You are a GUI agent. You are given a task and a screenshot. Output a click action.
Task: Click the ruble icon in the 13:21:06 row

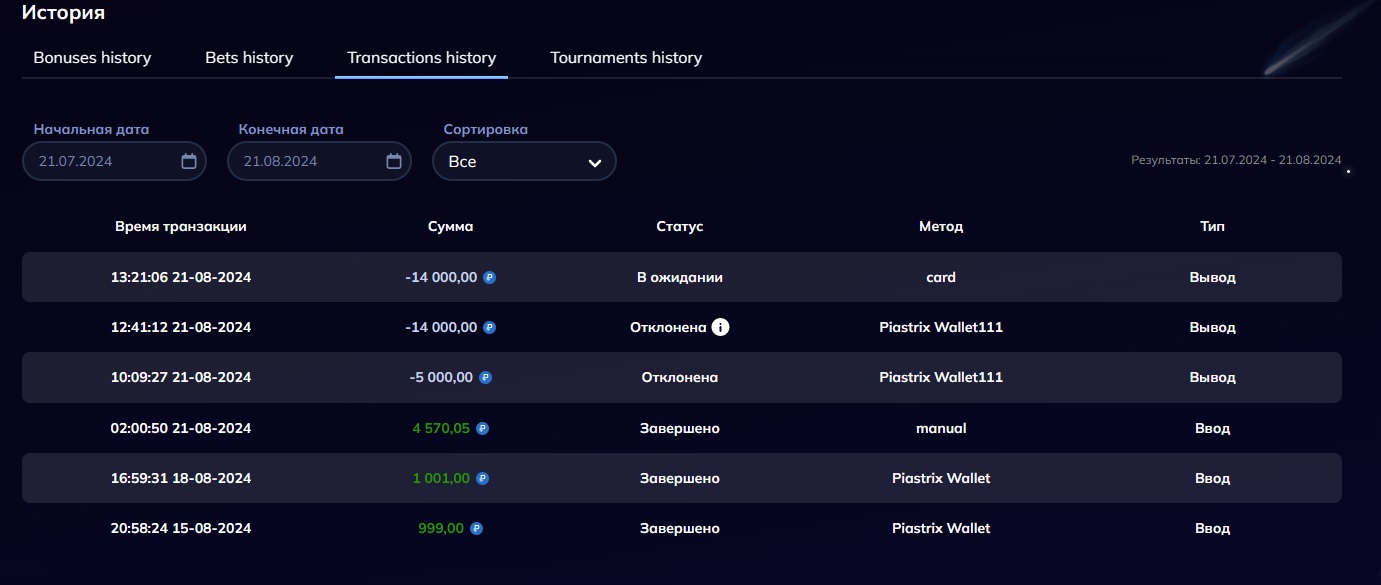pos(489,277)
